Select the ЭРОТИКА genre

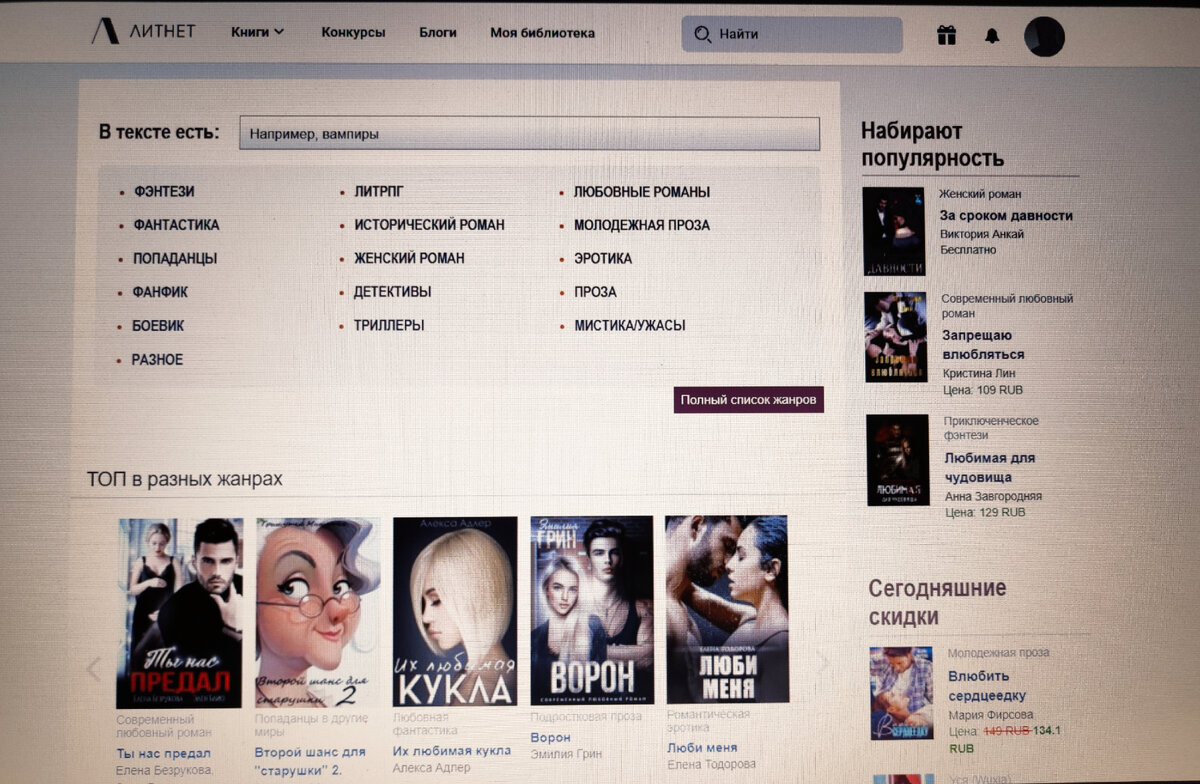[x=603, y=258]
